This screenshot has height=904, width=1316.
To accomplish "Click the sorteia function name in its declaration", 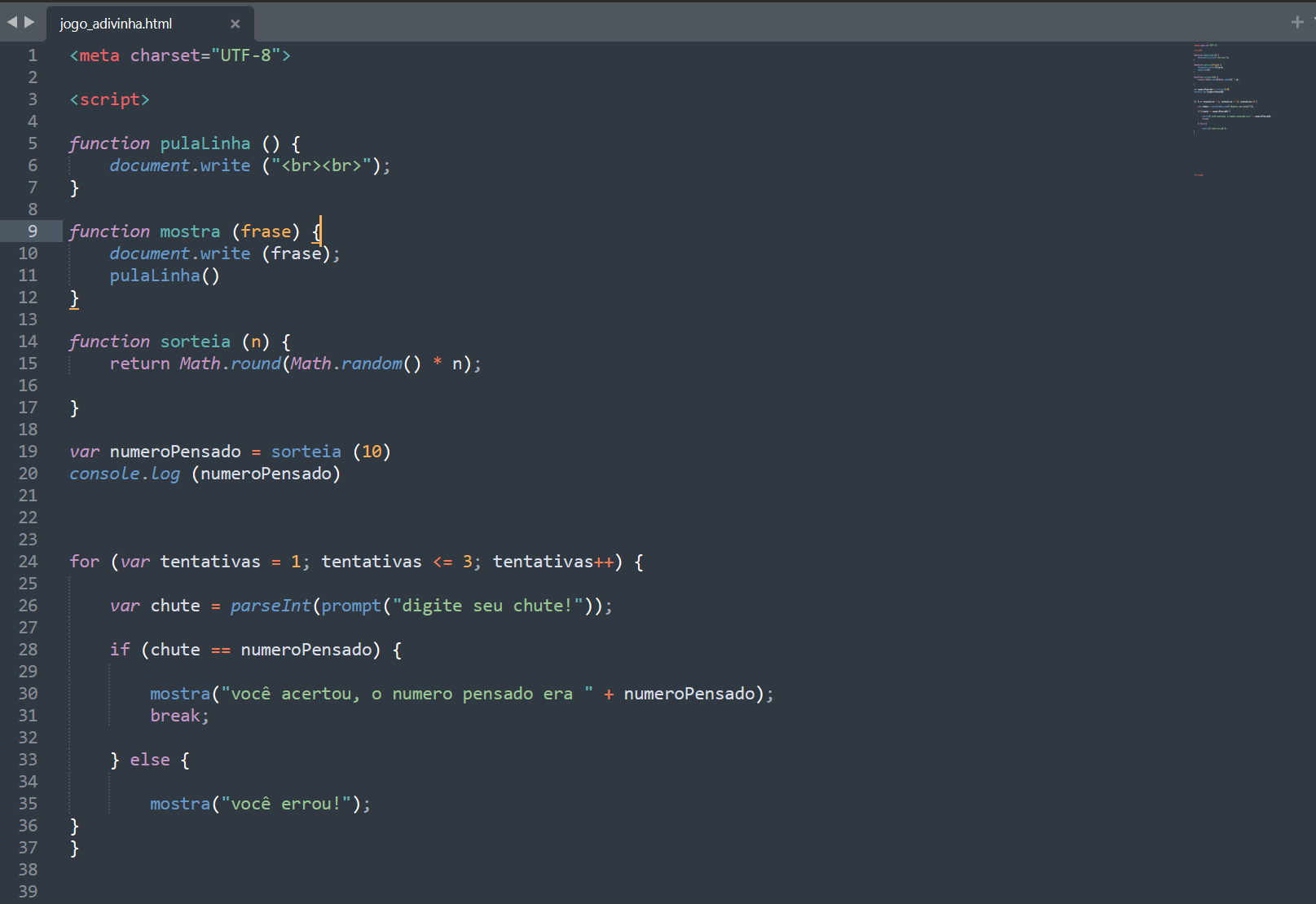I will tap(196, 342).
